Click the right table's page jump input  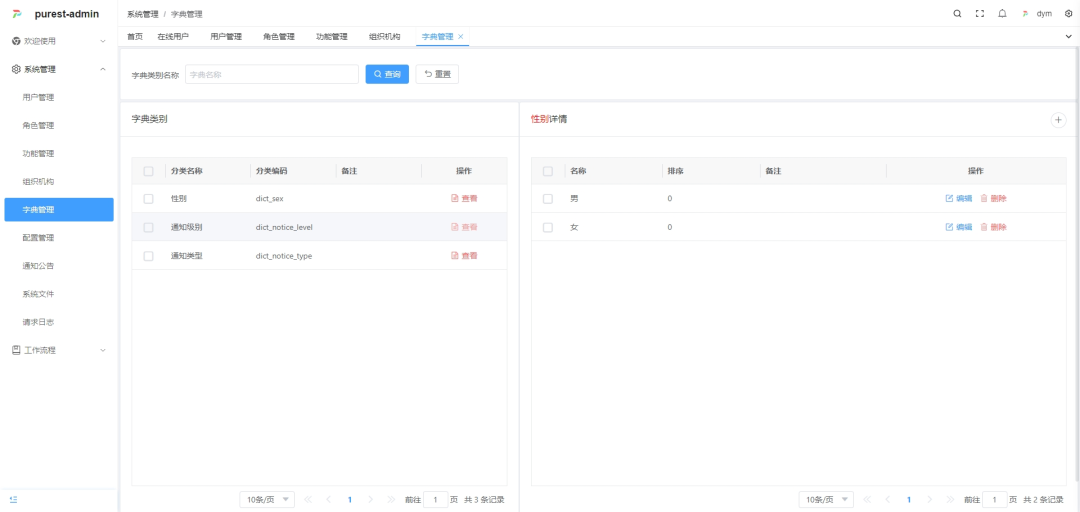(x=995, y=500)
